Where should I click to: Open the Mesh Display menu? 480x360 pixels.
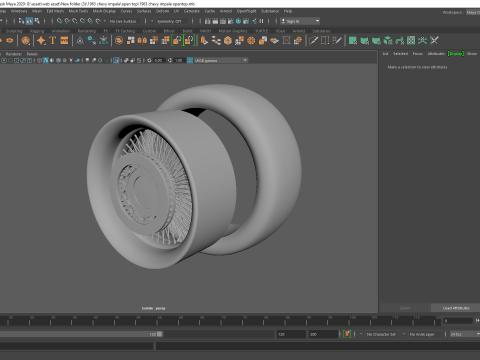click(x=104, y=11)
